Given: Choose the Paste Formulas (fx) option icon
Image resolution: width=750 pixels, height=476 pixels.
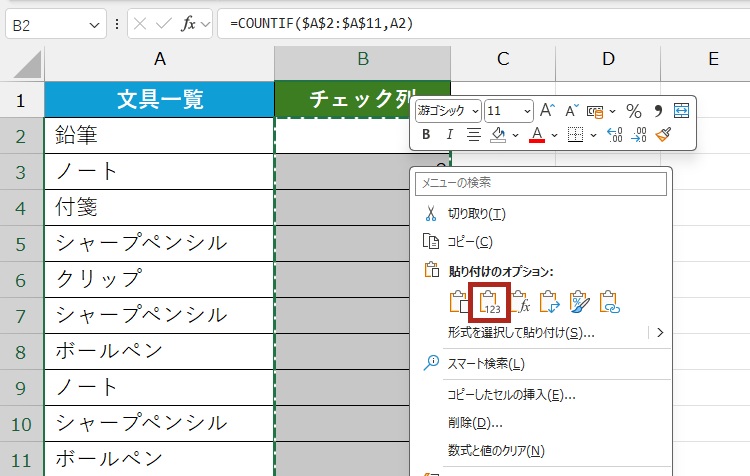Looking at the screenshot, I should tap(520, 303).
